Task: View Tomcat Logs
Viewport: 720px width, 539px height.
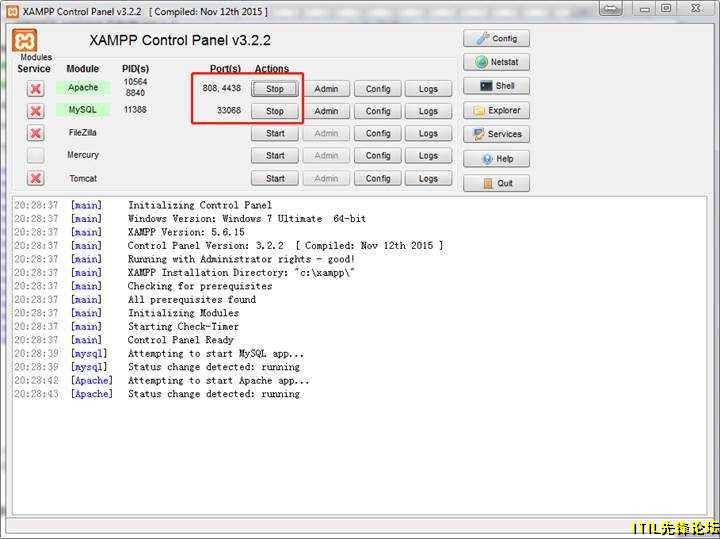Action: point(428,178)
